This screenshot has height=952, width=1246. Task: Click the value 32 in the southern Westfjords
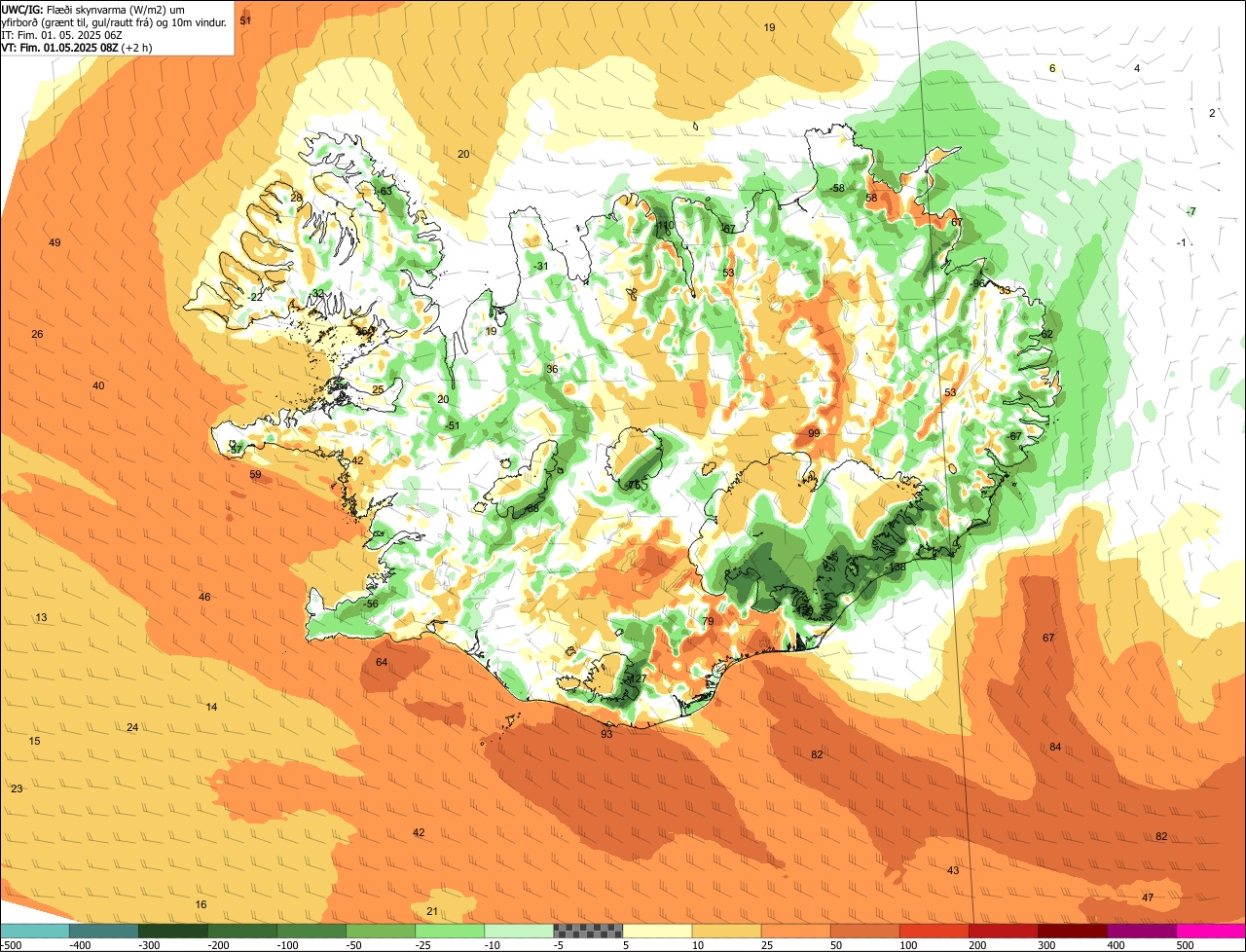pos(318,293)
